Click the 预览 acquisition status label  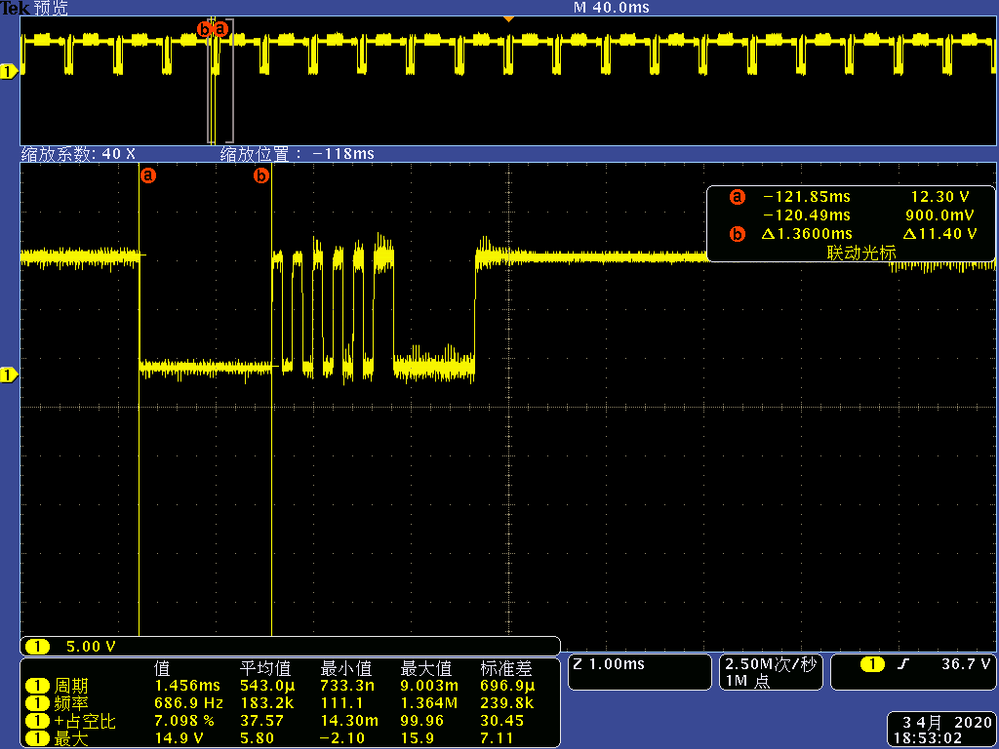(50, 8)
